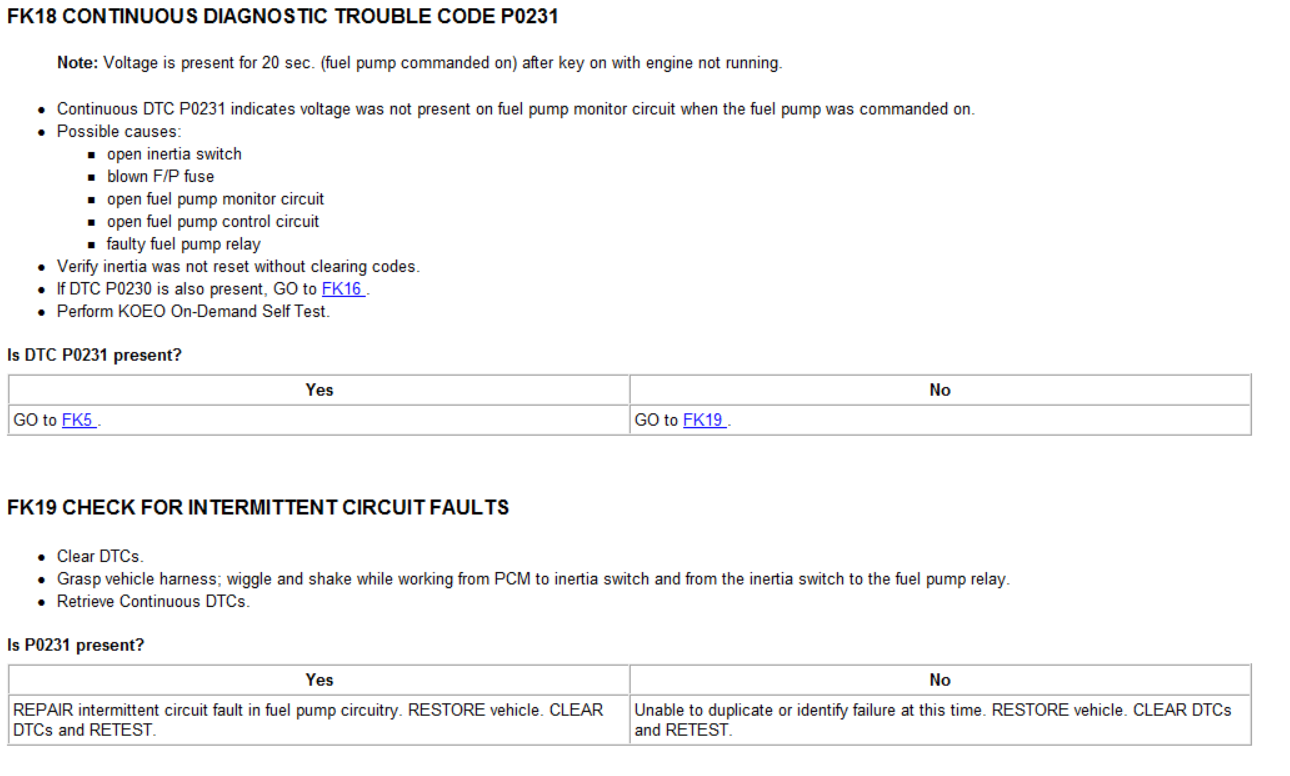Click 'open fuel pump monitor circuit' item
The height and width of the screenshot is (776, 1290).
point(215,199)
